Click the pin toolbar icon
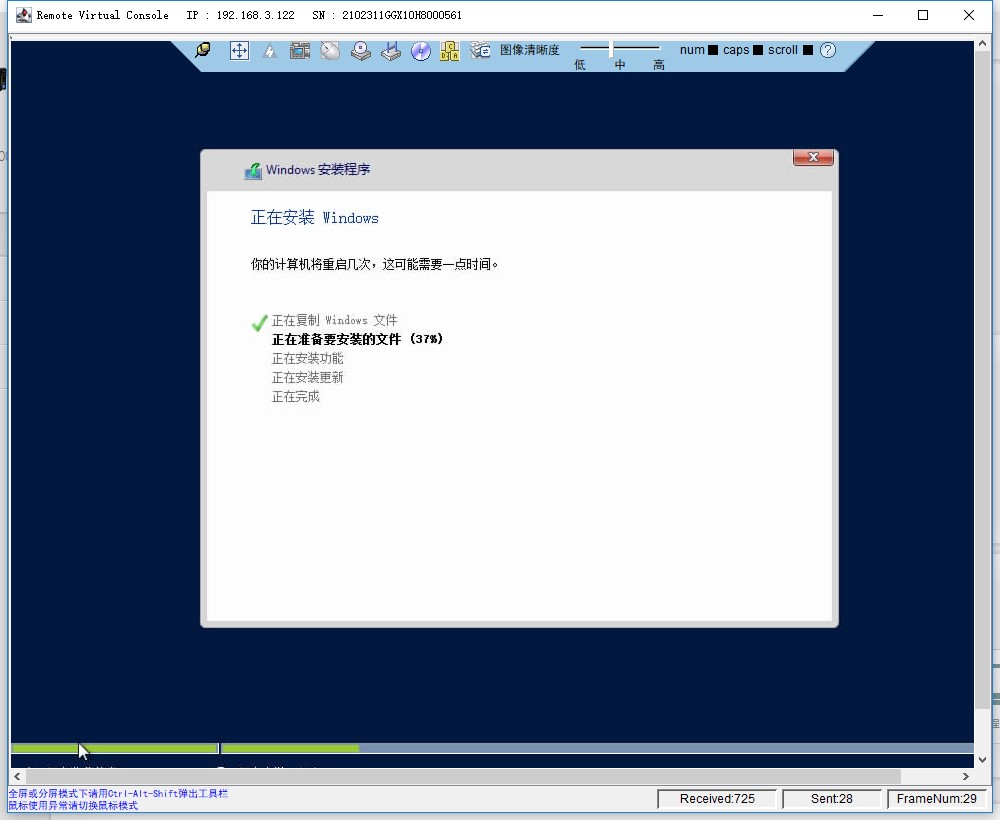This screenshot has width=1000, height=820. [203, 50]
